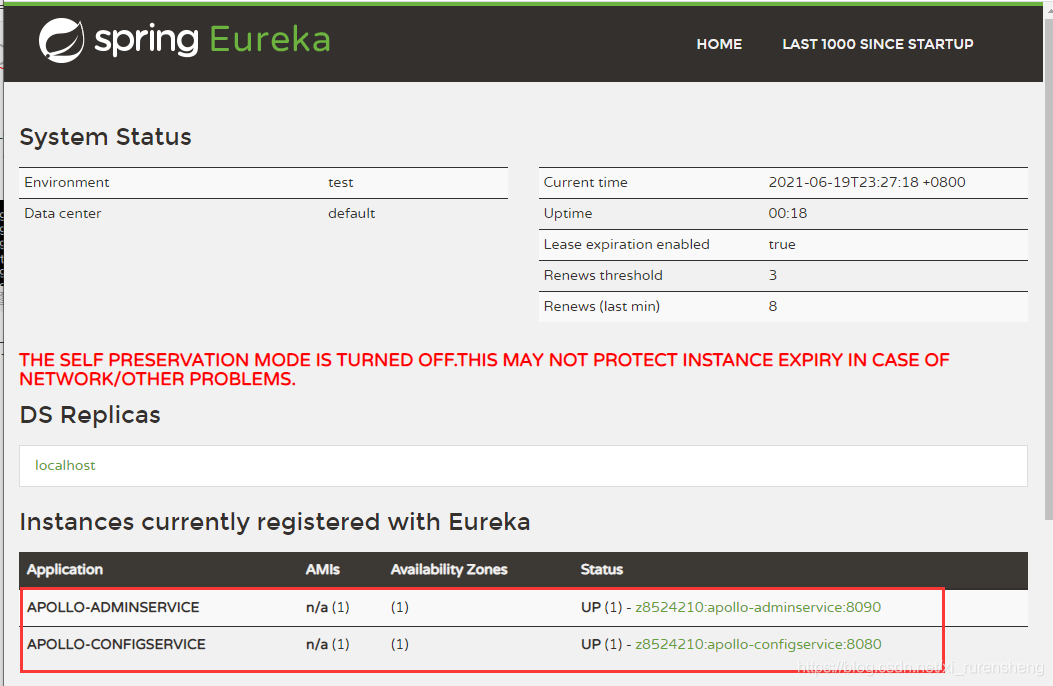1053x686 pixels.
Task: Click the AMIs column header
Action: (x=323, y=570)
